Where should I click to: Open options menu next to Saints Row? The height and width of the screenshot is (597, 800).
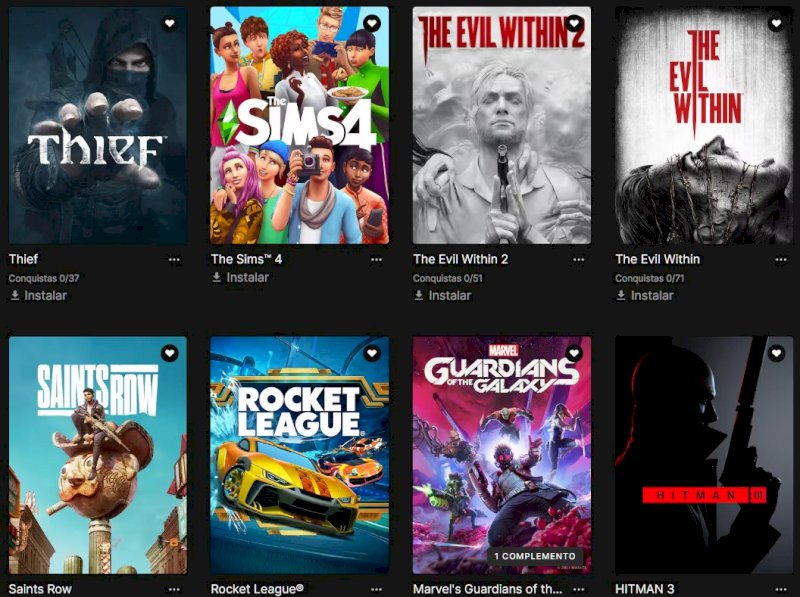[174, 589]
